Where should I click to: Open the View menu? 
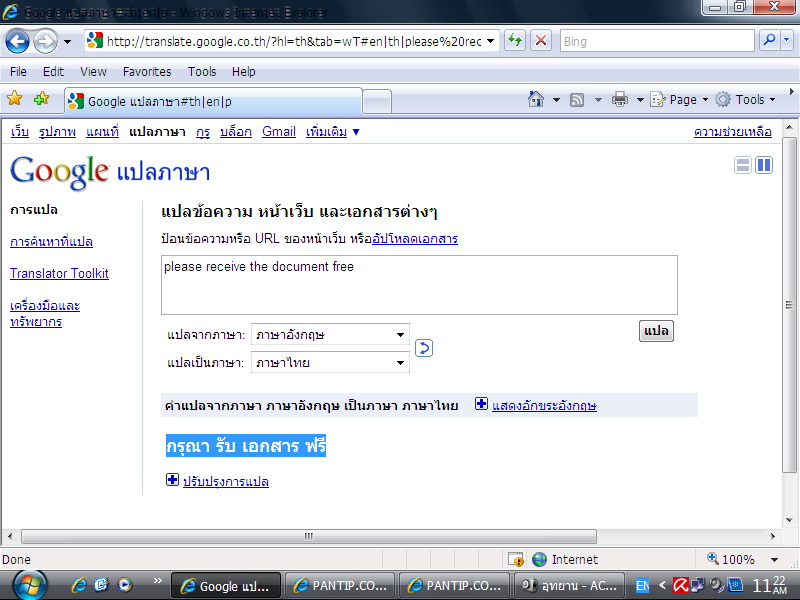pyautogui.click(x=93, y=71)
